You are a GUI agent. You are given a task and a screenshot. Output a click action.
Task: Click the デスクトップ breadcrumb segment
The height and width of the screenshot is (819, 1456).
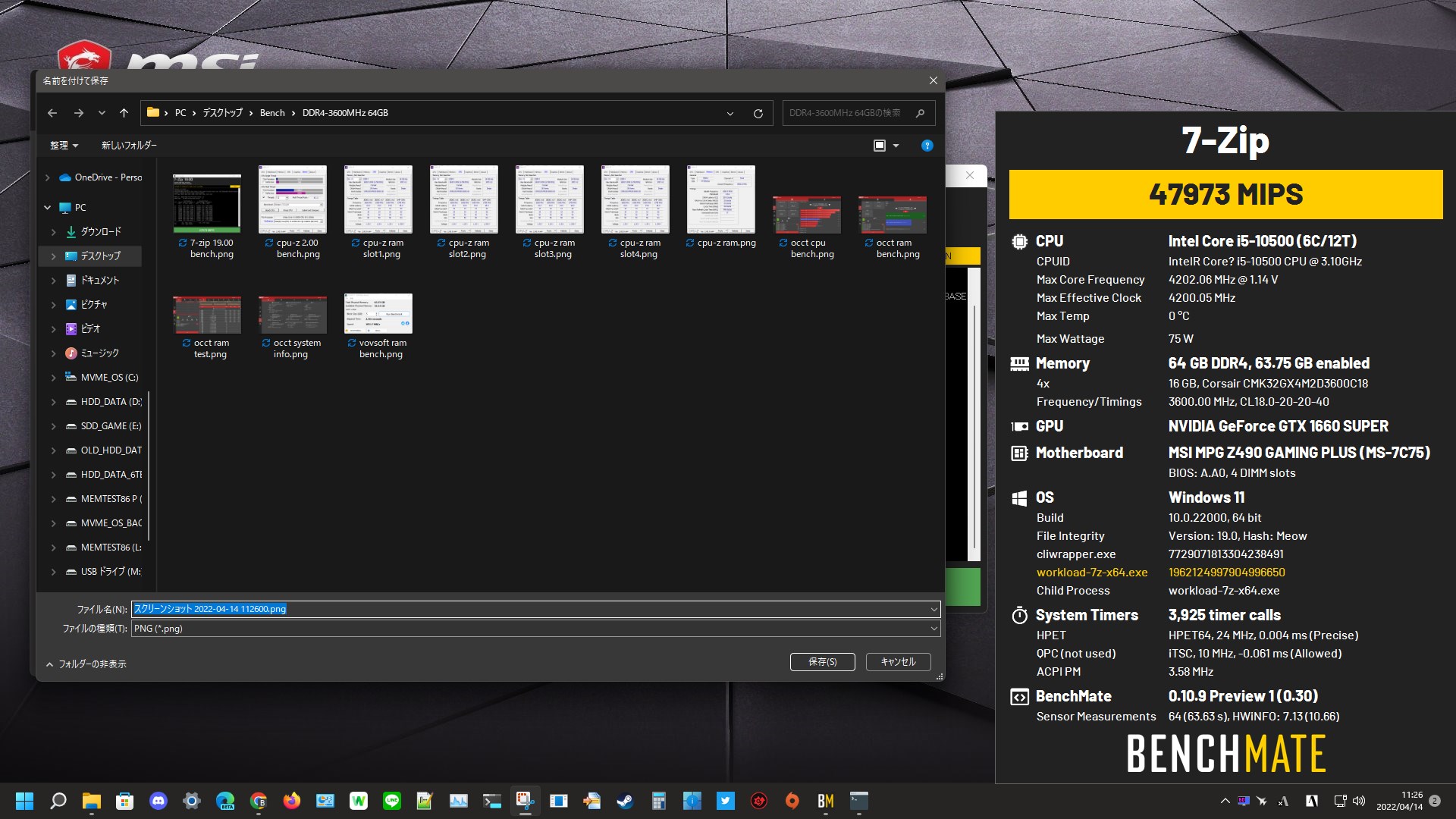(x=222, y=113)
